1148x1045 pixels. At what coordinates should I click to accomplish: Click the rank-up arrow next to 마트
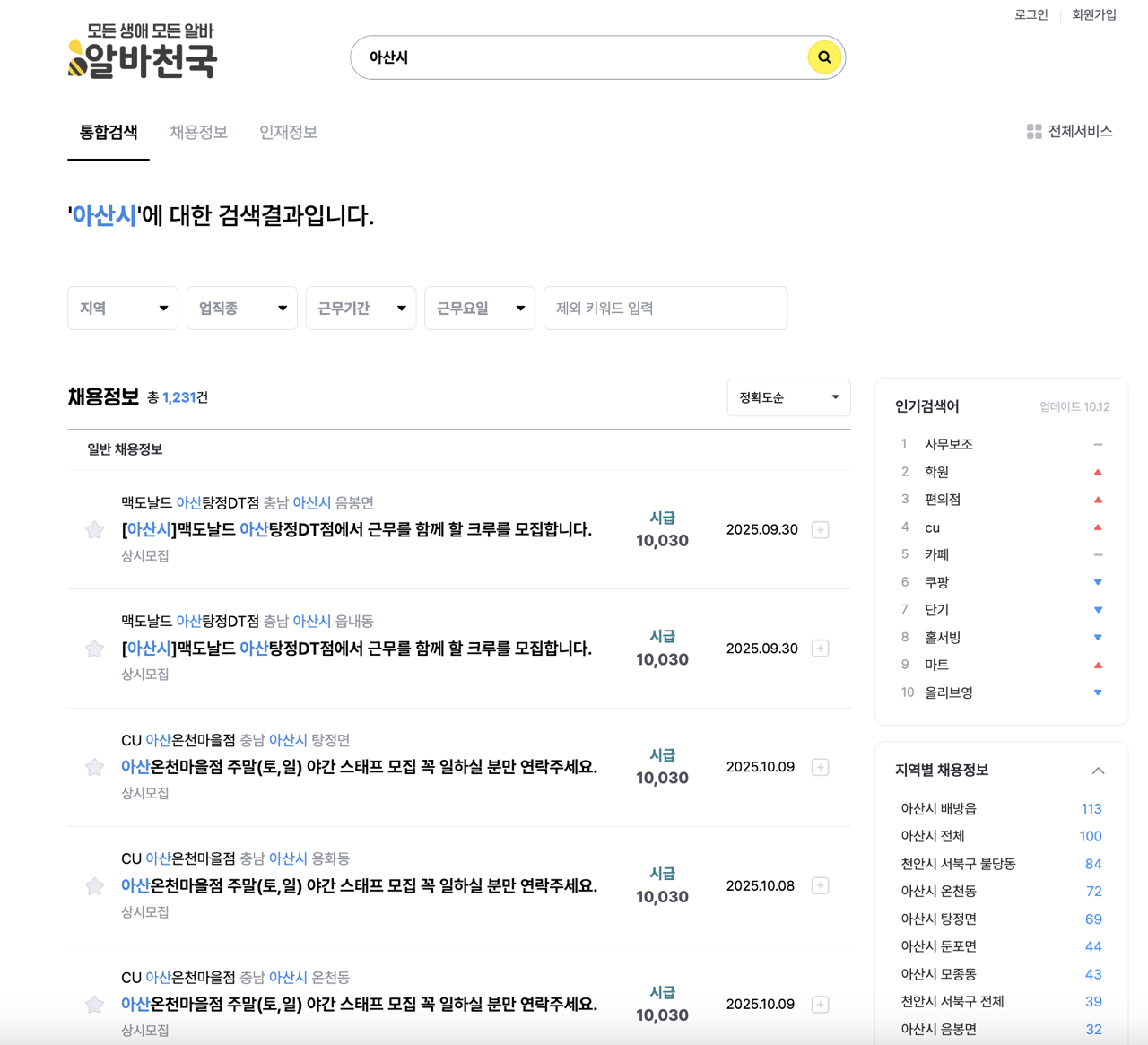[x=1098, y=665]
